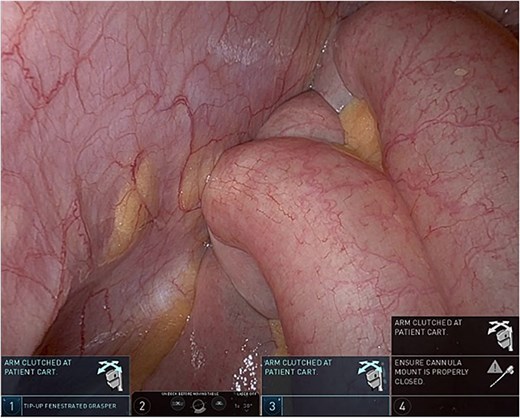Click arm 3 'Arm clutched at patient cart' message
This screenshot has width=520, height=418.
(298, 367)
